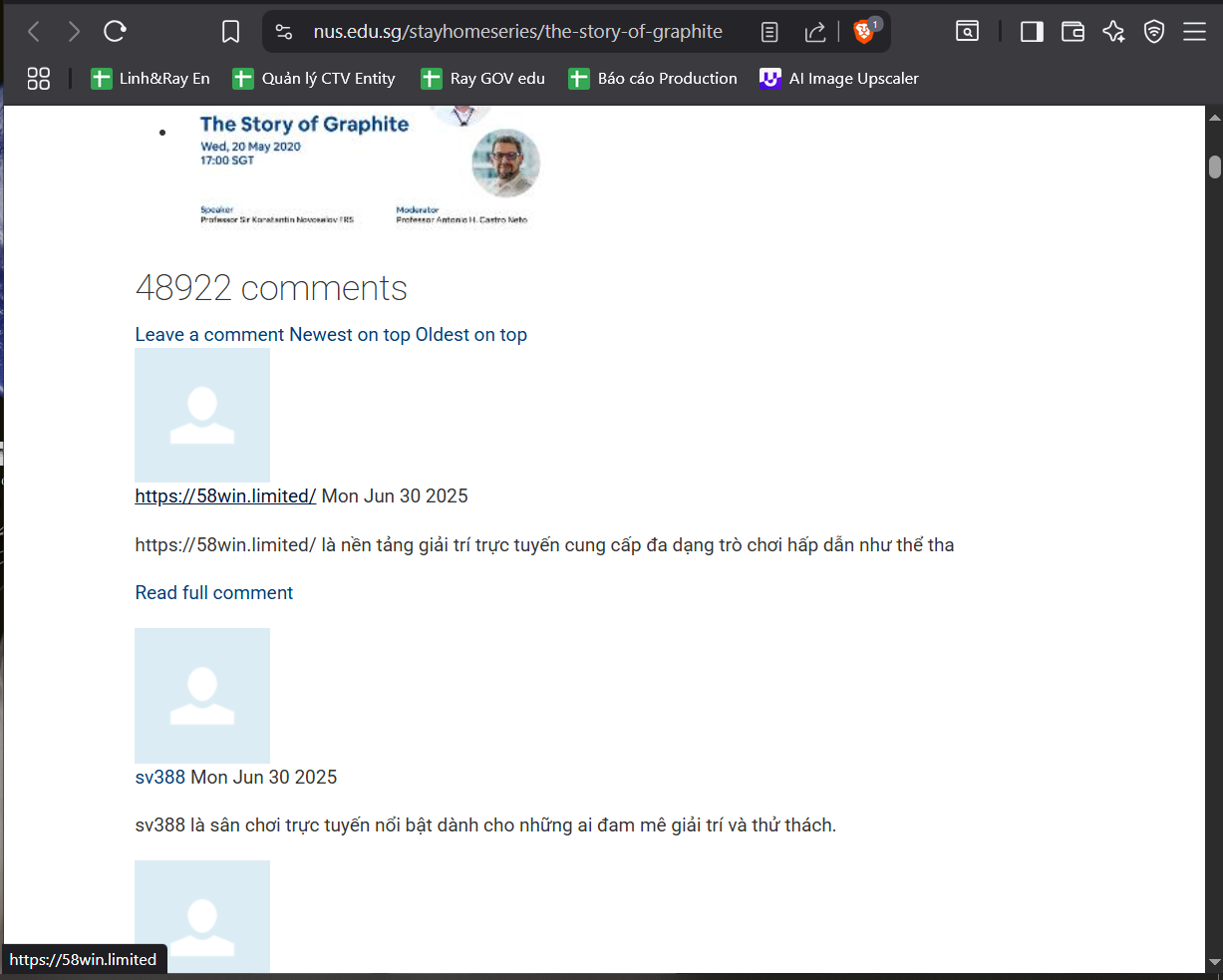Click the partially visible avatar below sv388 comment
Image resolution: width=1223 pixels, height=980 pixels.
(202, 916)
